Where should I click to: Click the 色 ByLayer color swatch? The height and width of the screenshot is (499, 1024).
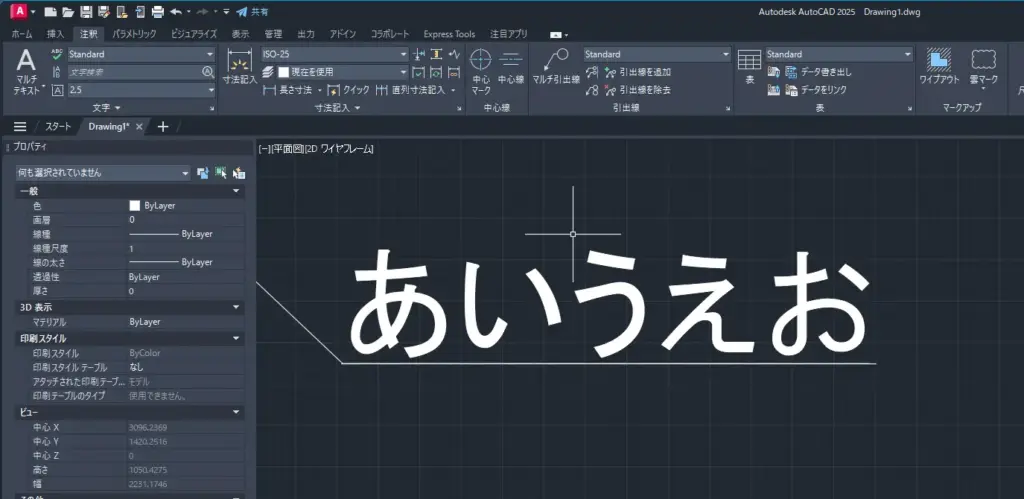point(135,205)
